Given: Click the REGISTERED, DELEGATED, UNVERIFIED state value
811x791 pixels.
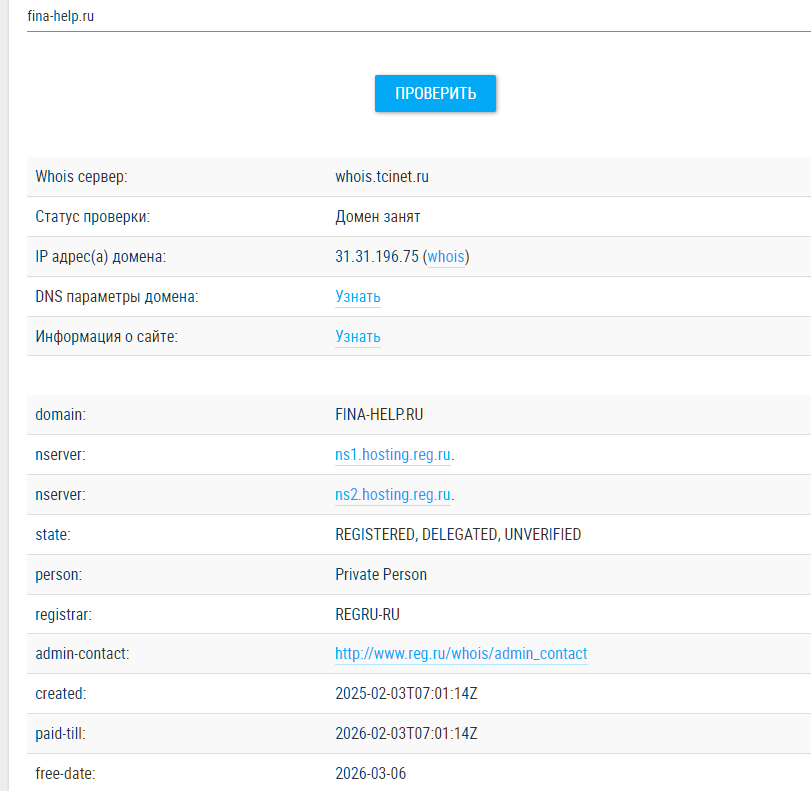Looking at the screenshot, I should click(458, 535).
